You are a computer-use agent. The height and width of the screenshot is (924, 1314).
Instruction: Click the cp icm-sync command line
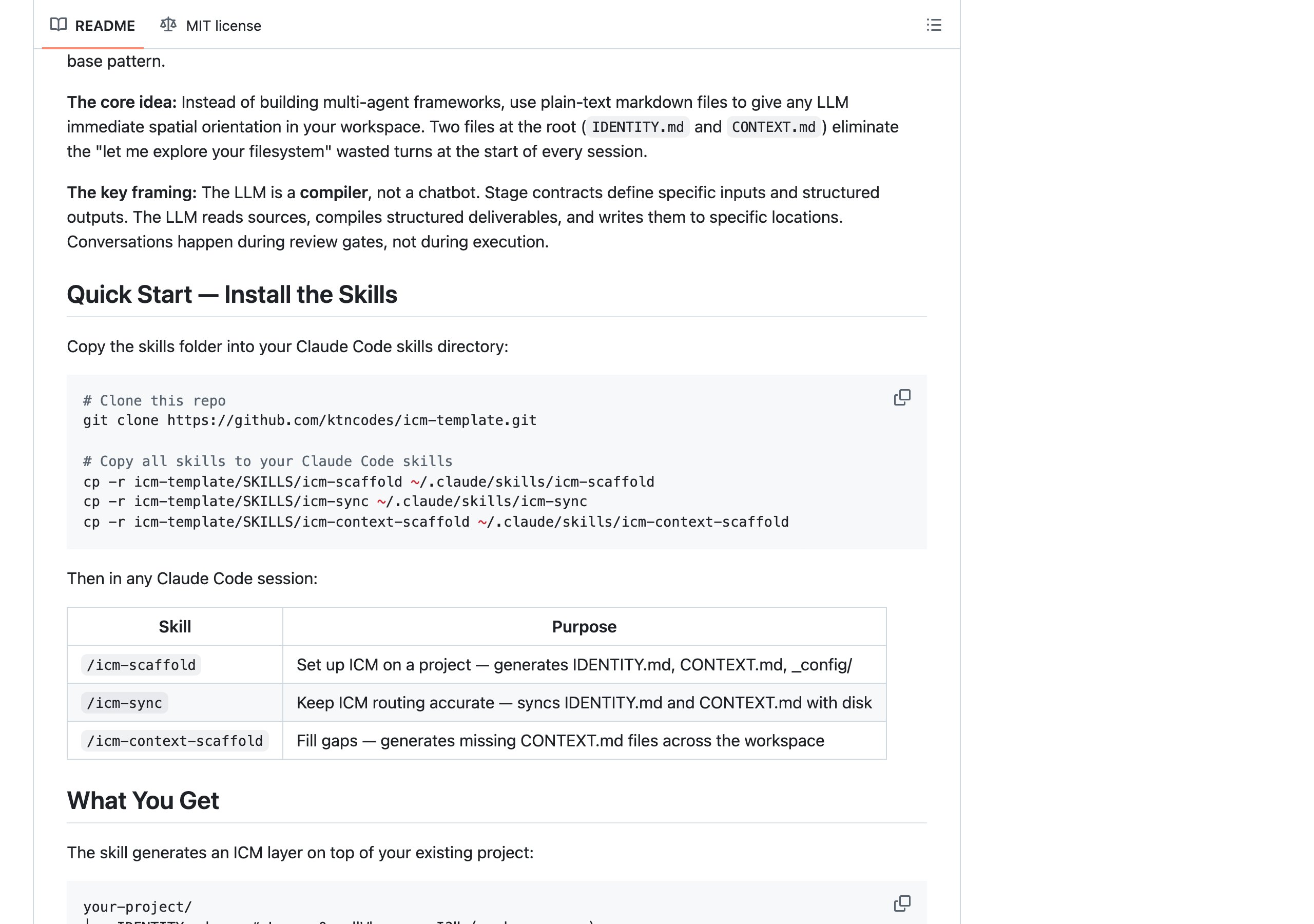[335, 502]
